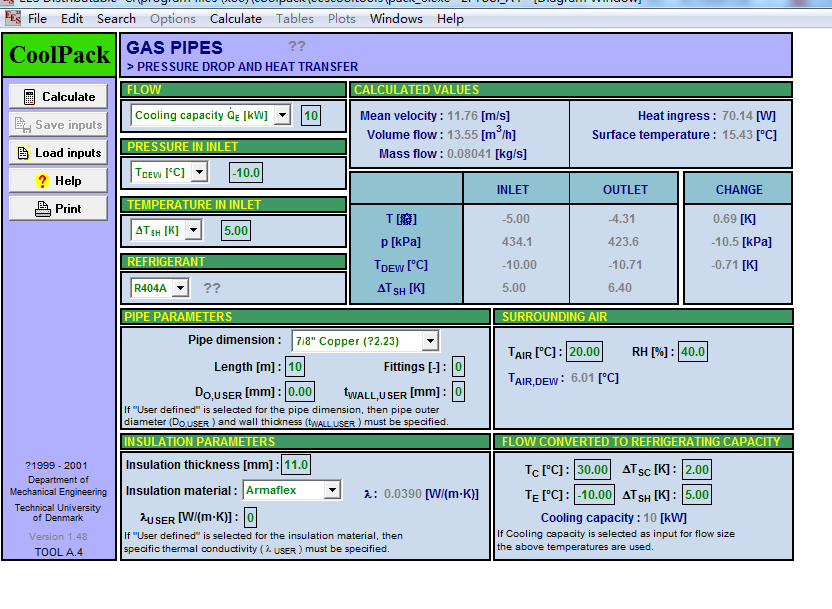Edit the ΔTSC subcooling field 2.00
The width and height of the screenshot is (832, 609).
pos(697,469)
